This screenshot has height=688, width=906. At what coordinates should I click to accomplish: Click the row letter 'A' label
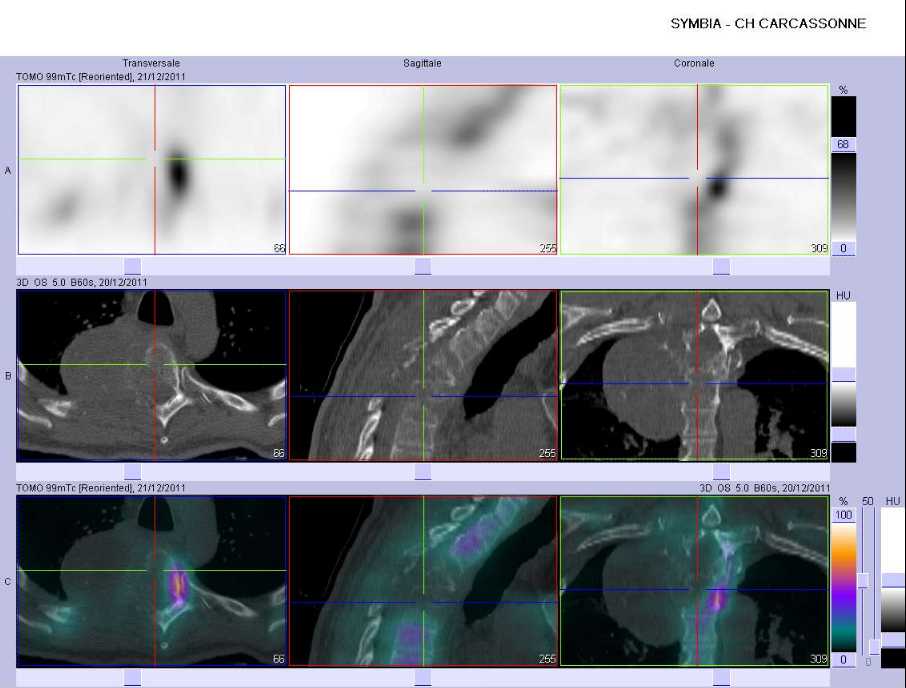[x=8, y=170]
